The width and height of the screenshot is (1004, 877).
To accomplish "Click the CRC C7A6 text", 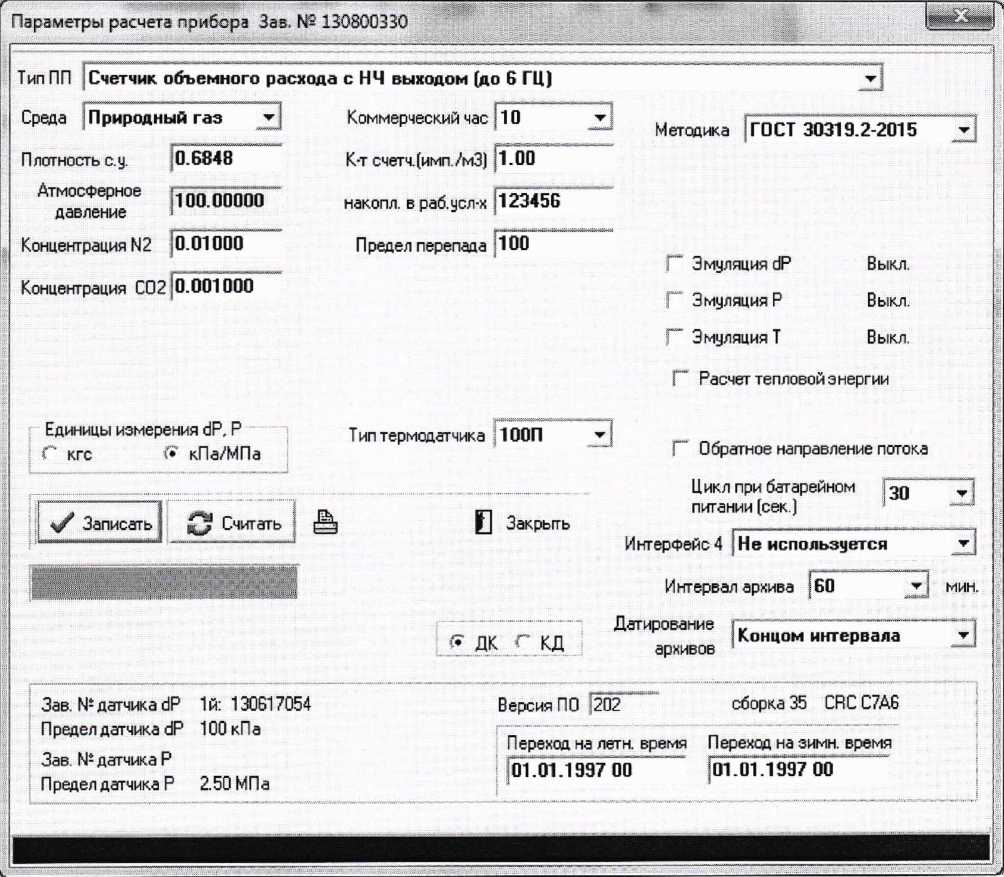I will (x=861, y=703).
